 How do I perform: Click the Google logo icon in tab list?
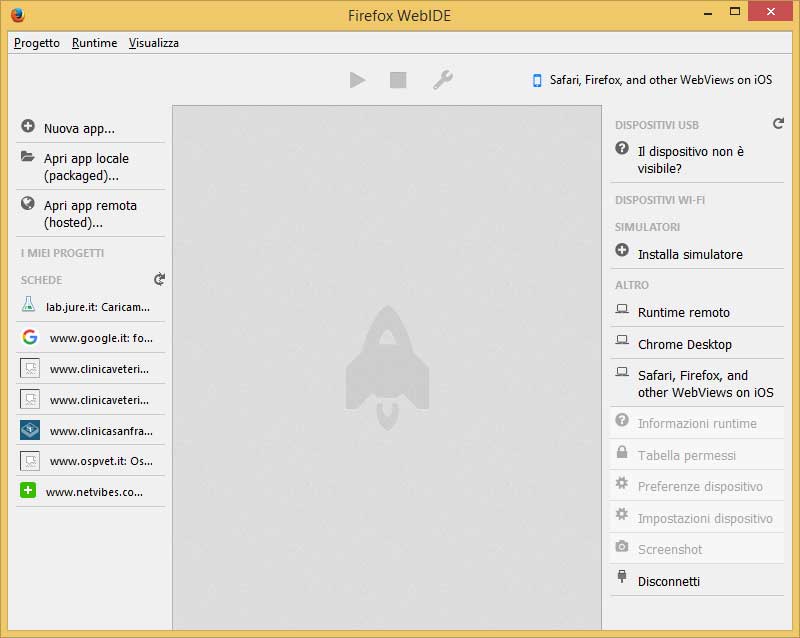pos(30,337)
